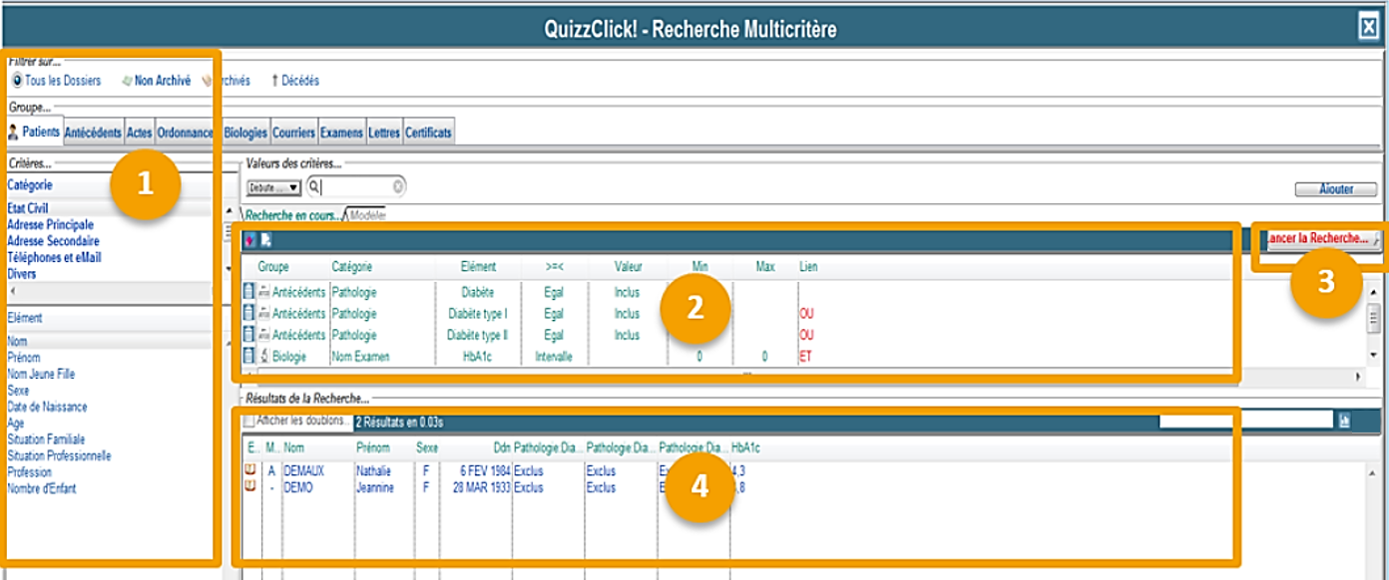This screenshot has width=1389, height=580.
Task: Enable the 'Afficher les doublons' checkbox
Action: (249, 421)
